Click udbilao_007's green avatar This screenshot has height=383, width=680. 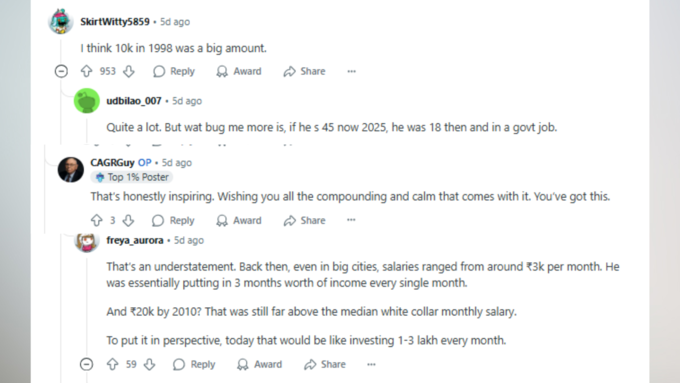pos(87,101)
